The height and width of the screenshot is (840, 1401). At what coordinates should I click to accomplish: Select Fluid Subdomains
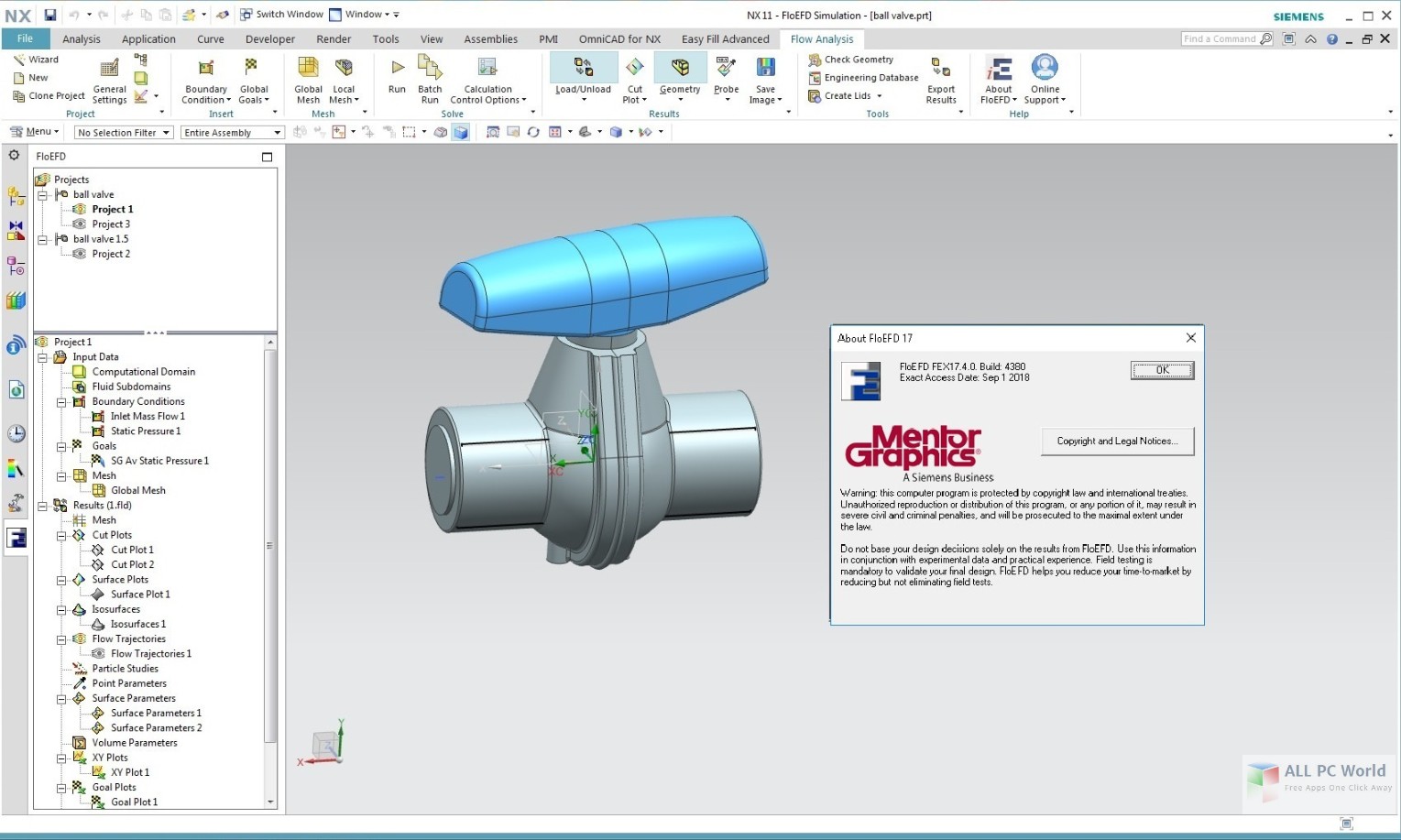click(x=131, y=387)
